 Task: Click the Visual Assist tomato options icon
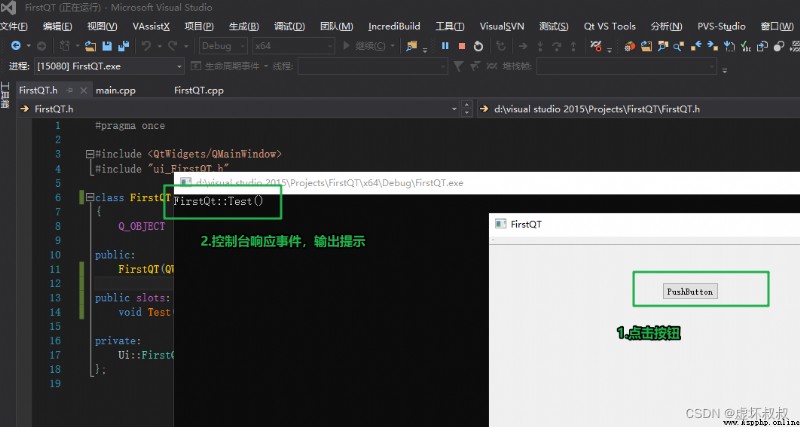pos(630,46)
